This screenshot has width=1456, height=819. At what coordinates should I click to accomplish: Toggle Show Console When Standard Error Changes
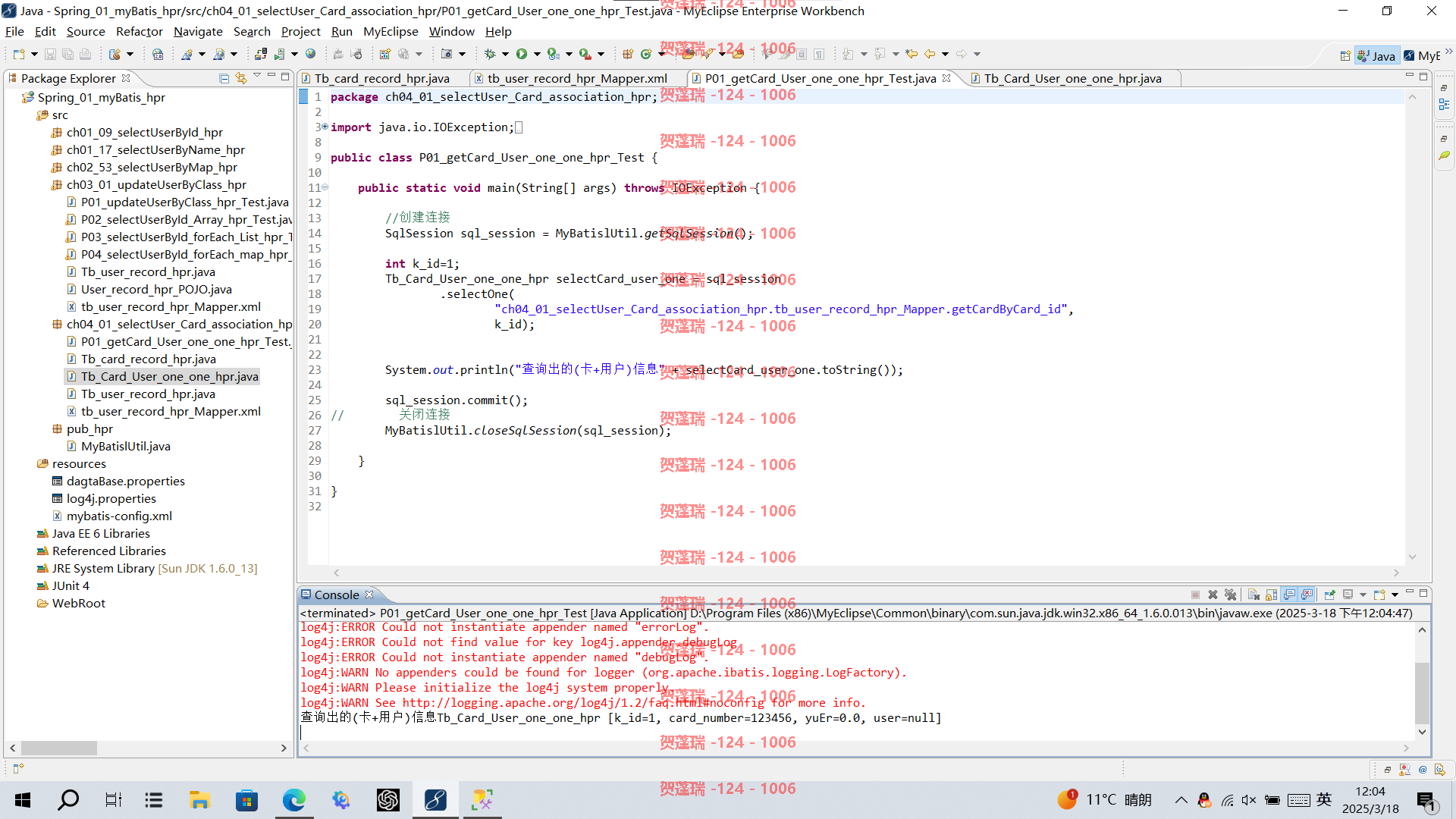point(1307,595)
